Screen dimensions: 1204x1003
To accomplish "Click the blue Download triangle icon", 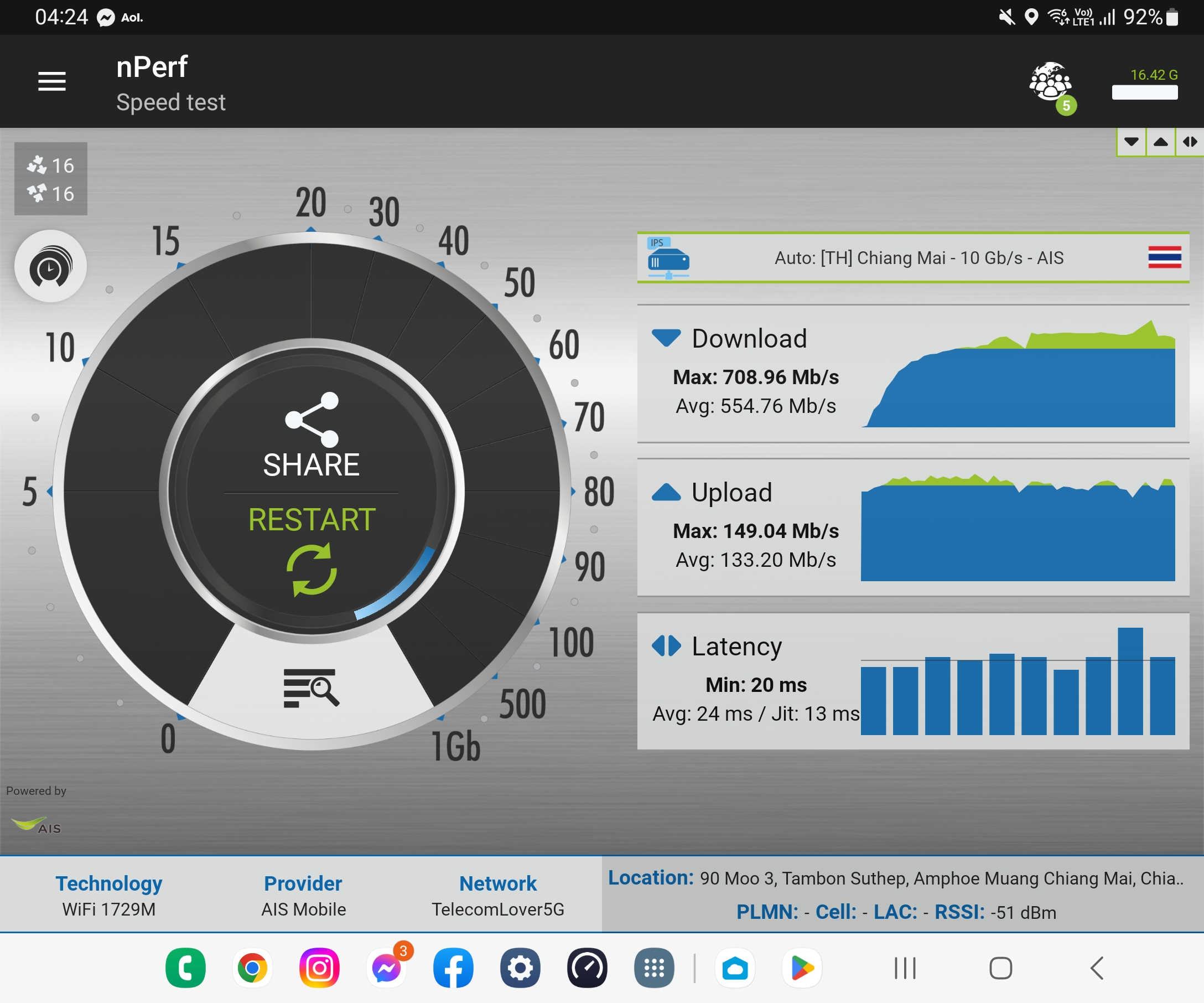I will (x=666, y=338).
